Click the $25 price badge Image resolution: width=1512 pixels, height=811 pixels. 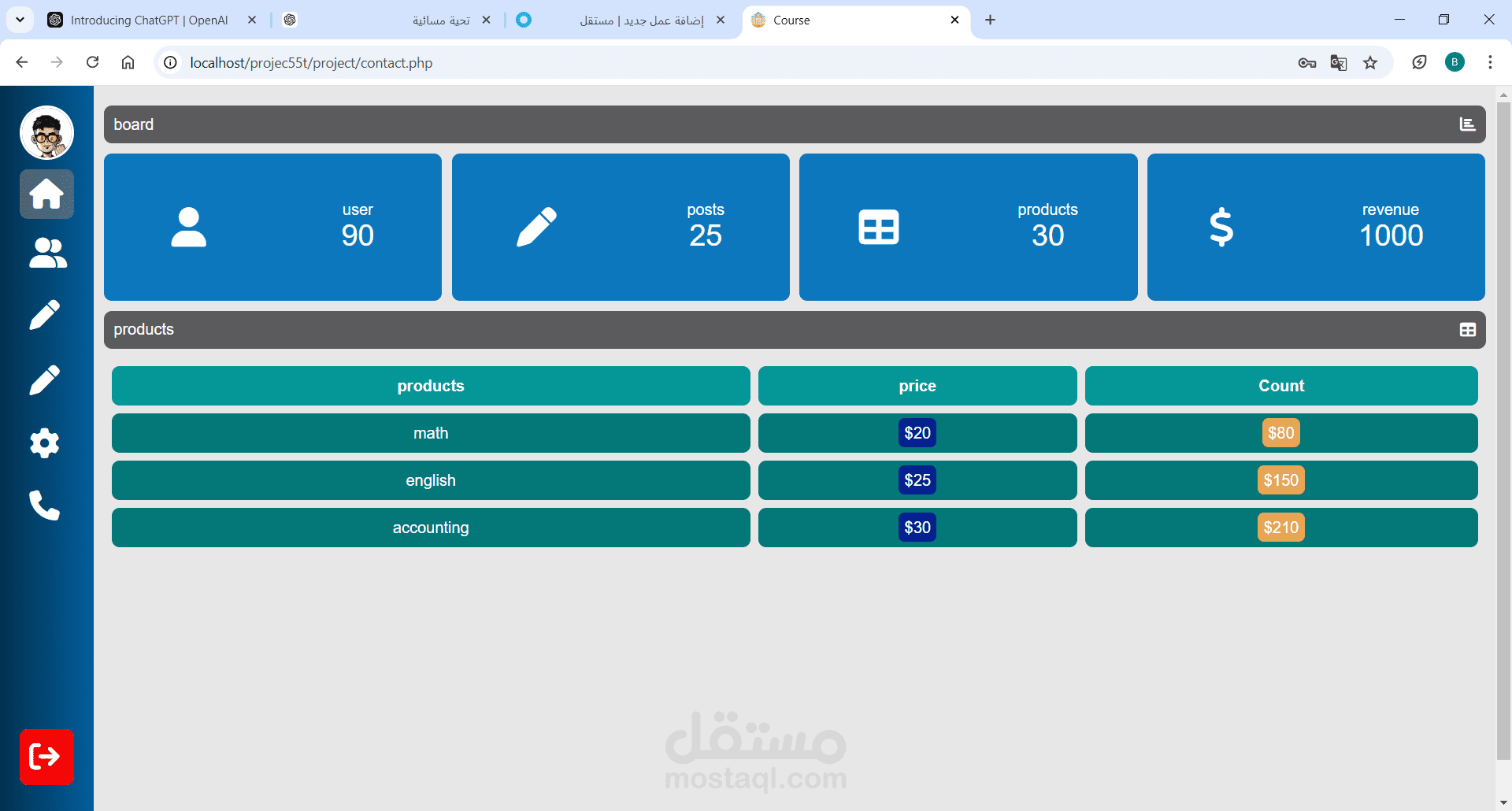pyautogui.click(x=917, y=480)
